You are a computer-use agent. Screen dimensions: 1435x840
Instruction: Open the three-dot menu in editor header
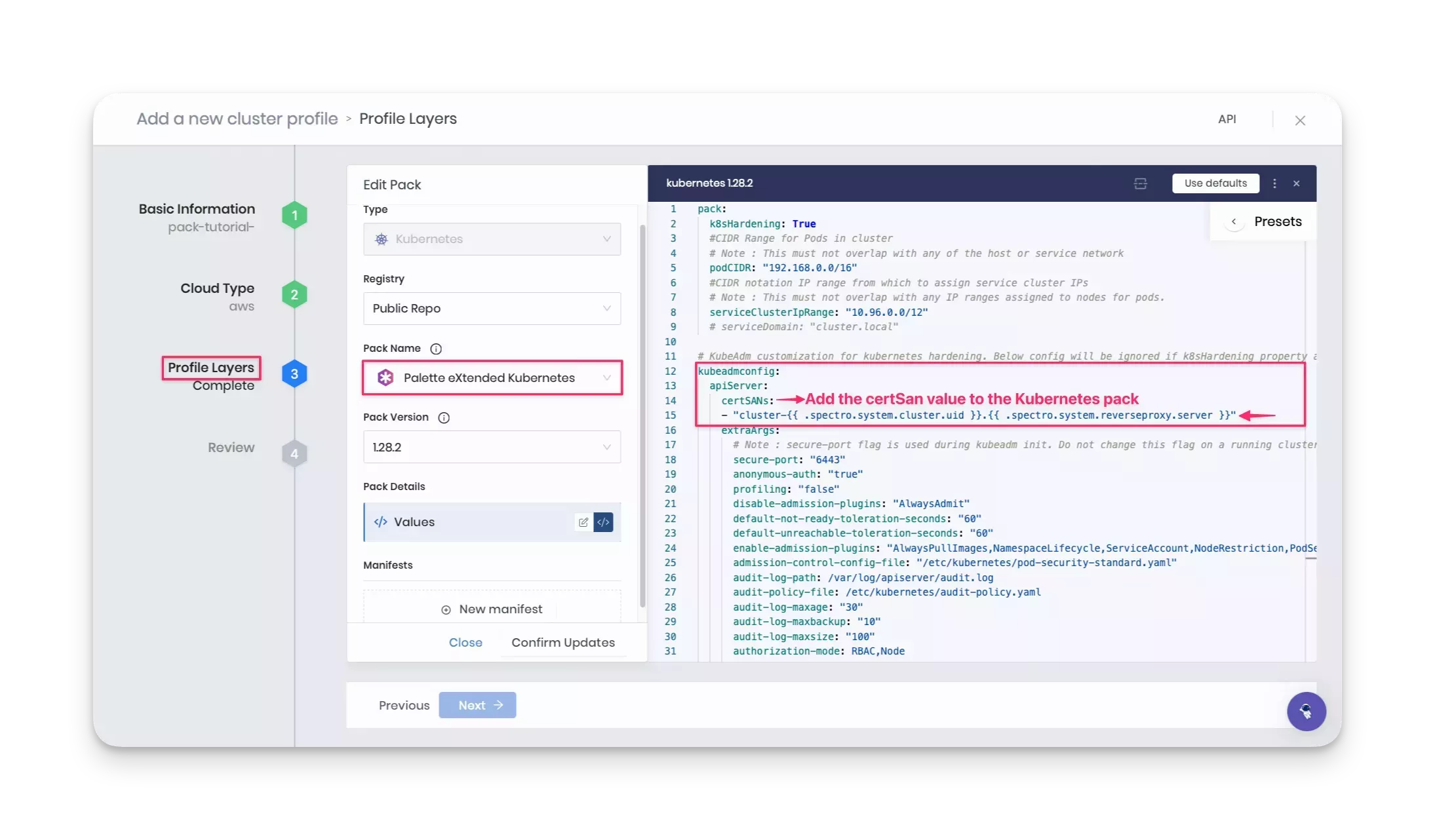1274,183
